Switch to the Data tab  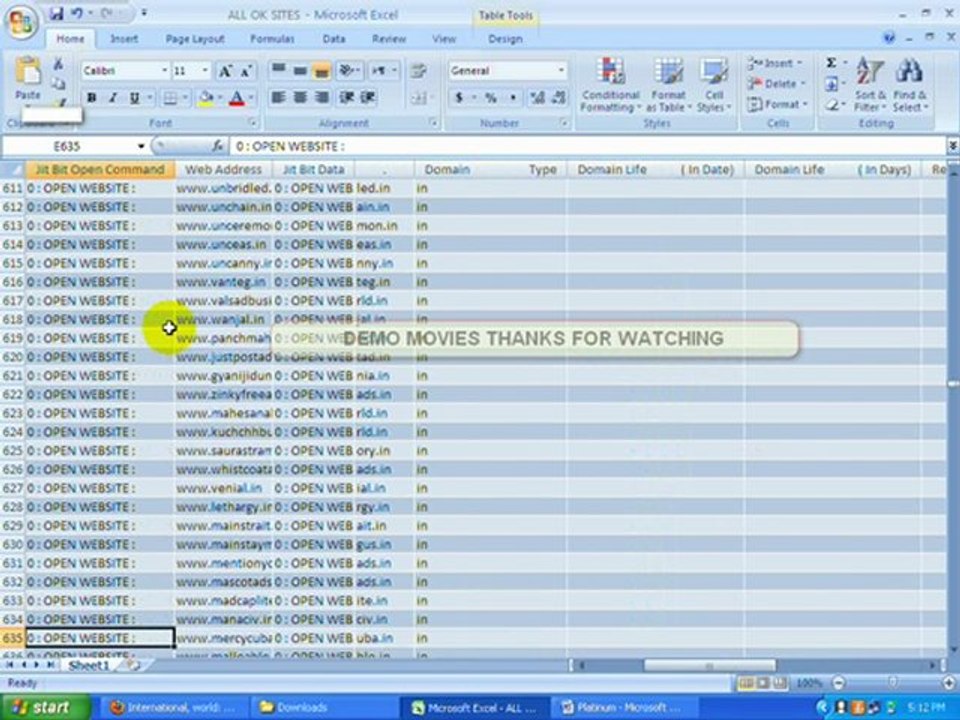pos(334,39)
